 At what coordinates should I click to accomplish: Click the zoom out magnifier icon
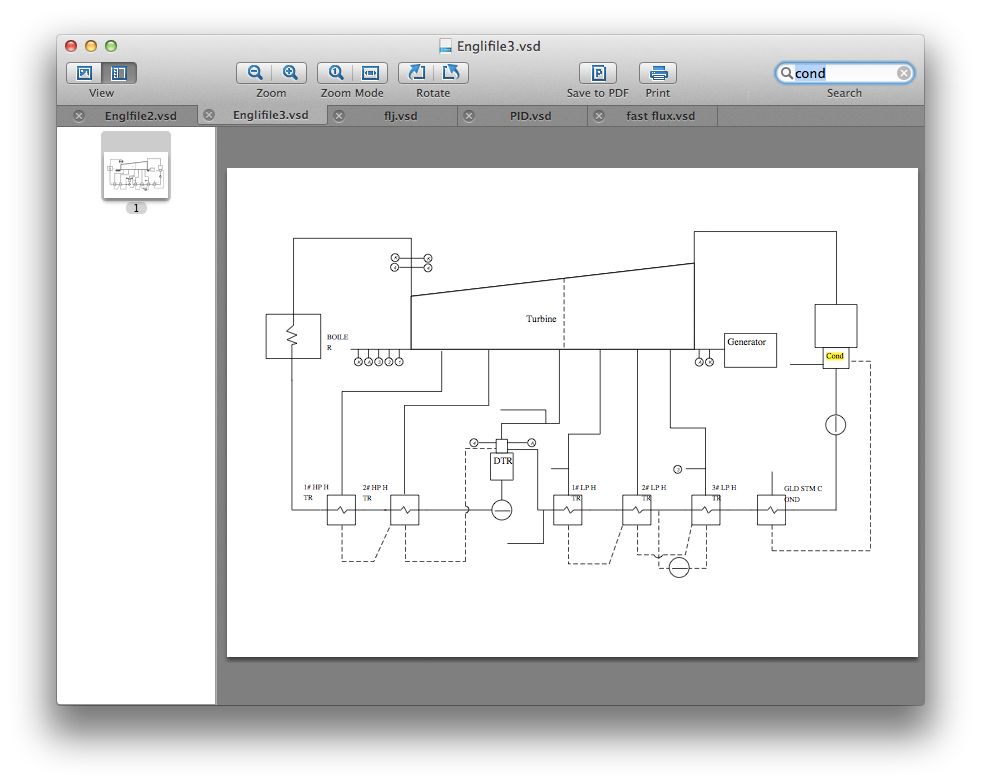pos(255,73)
